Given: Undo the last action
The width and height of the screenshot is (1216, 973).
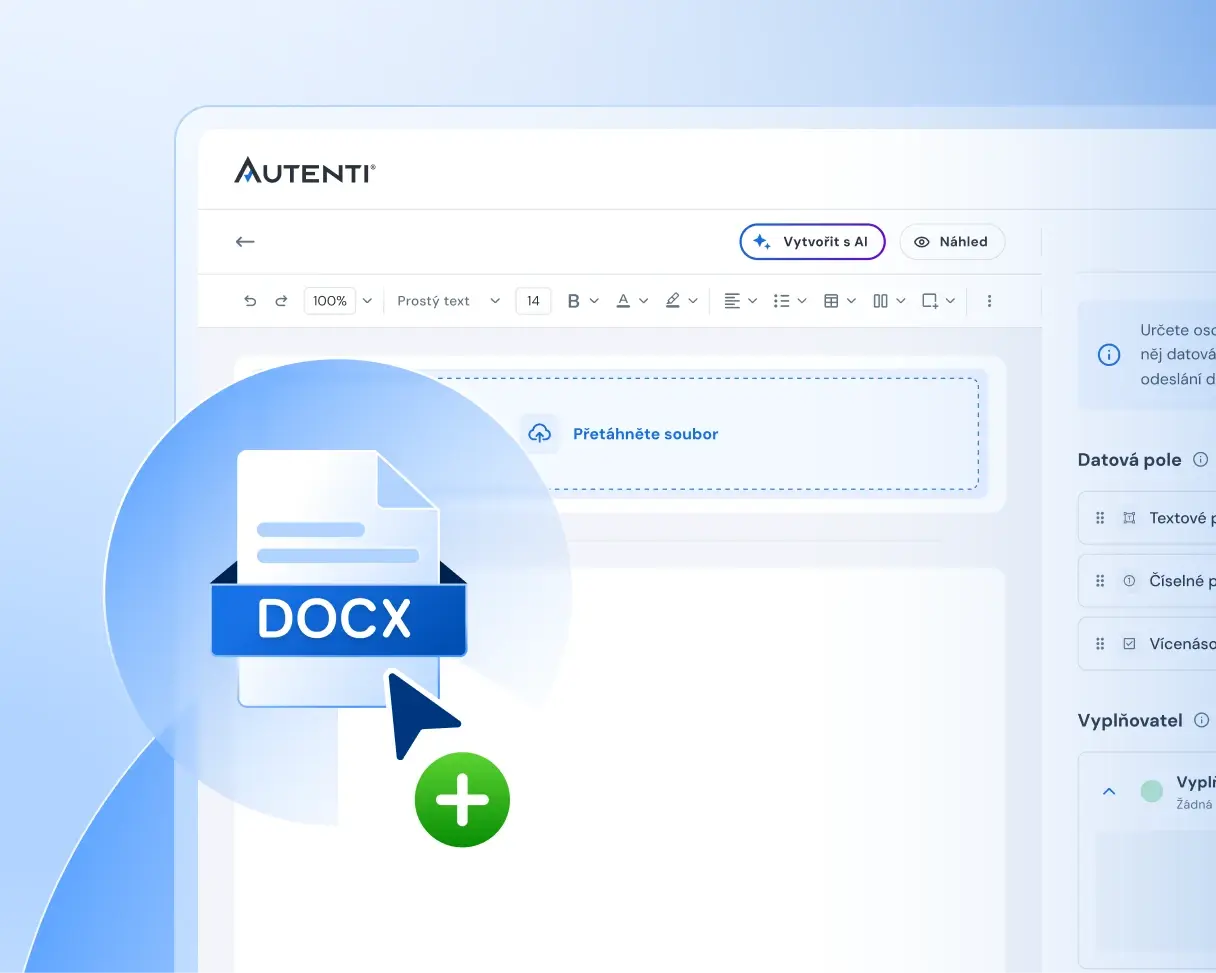Looking at the screenshot, I should [x=250, y=300].
